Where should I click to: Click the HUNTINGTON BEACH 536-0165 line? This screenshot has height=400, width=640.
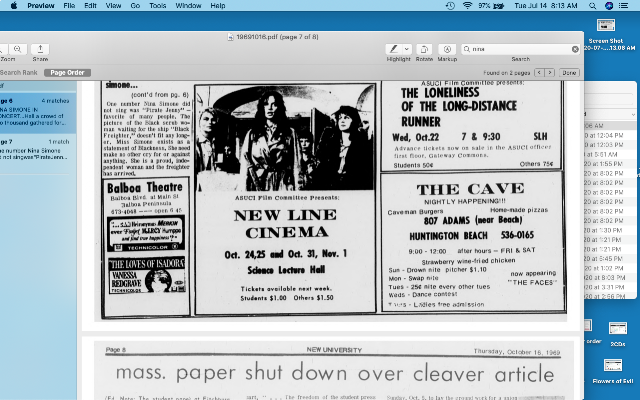(x=472, y=236)
